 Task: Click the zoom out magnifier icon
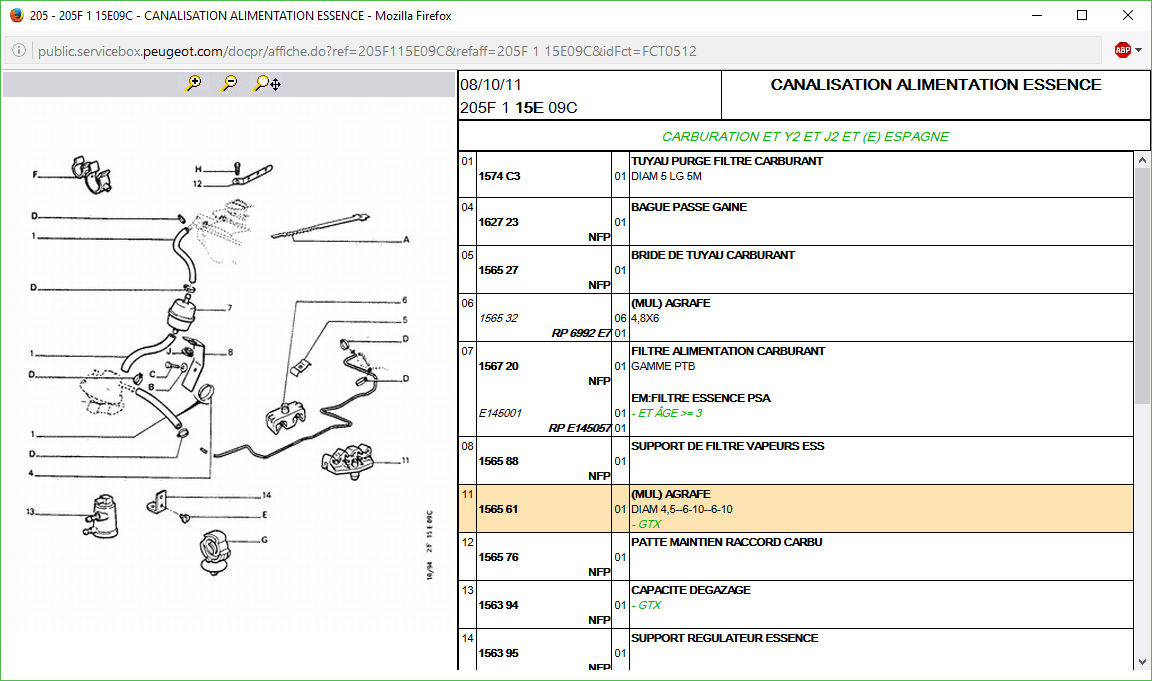click(x=229, y=84)
